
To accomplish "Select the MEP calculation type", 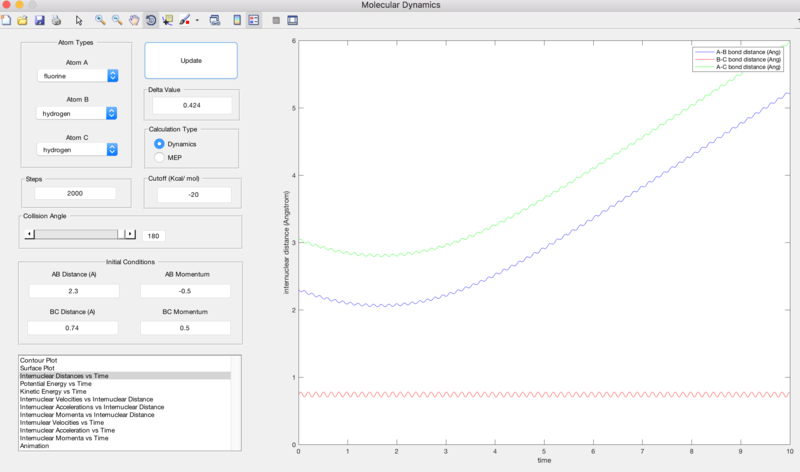I will (159, 158).
